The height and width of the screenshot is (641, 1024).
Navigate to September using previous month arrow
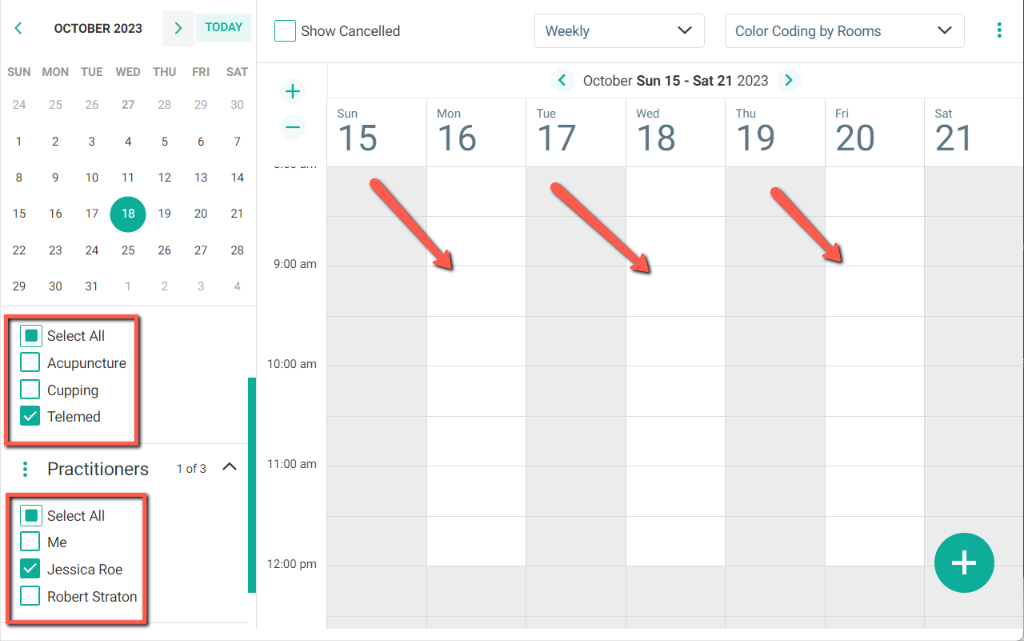18,28
